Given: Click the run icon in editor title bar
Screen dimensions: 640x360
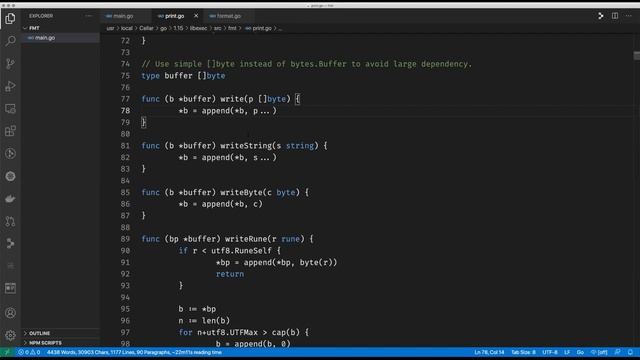Looking at the screenshot, I should pos(601,16).
